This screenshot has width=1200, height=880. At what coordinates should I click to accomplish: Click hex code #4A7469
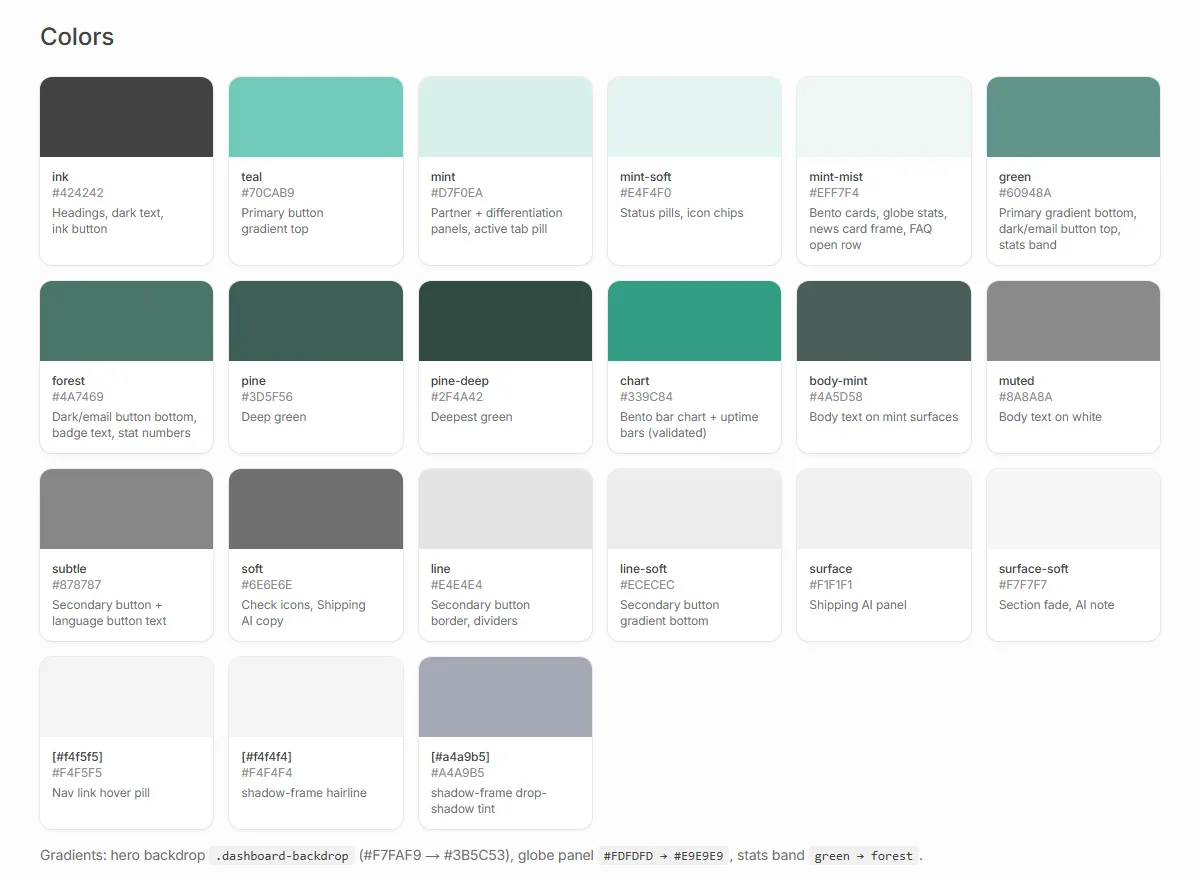(78, 397)
